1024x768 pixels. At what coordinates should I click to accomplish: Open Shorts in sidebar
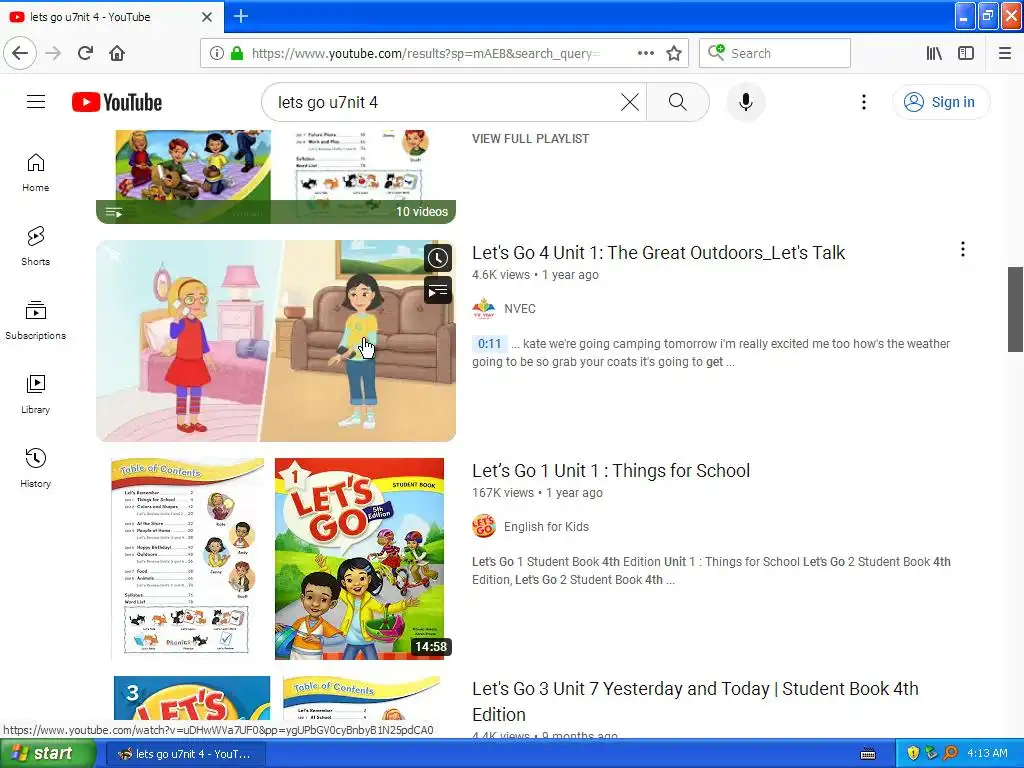pyautogui.click(x=35, y=247)
